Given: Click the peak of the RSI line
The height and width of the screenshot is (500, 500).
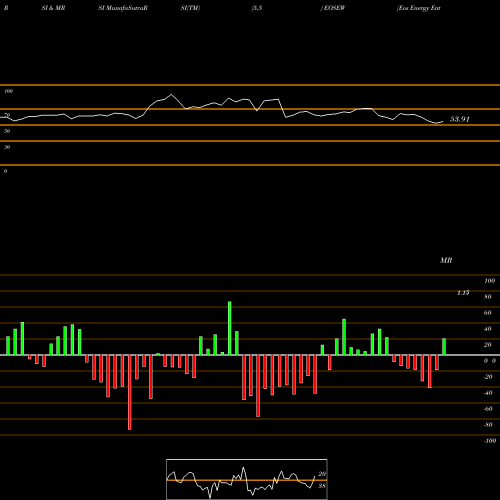Looking at the screenshot, I should point(172,95).
